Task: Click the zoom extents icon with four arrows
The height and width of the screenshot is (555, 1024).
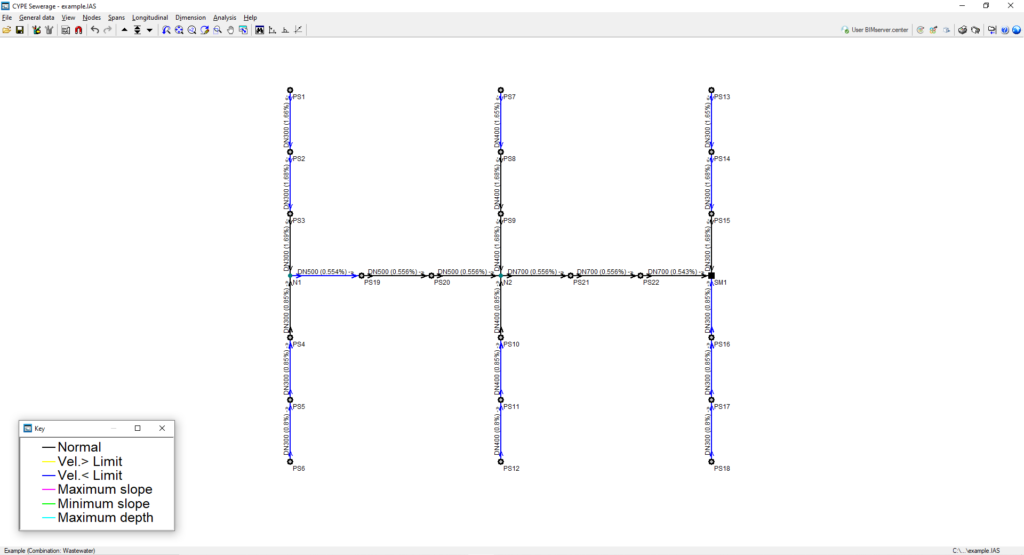Action: (x=179, y=30)
